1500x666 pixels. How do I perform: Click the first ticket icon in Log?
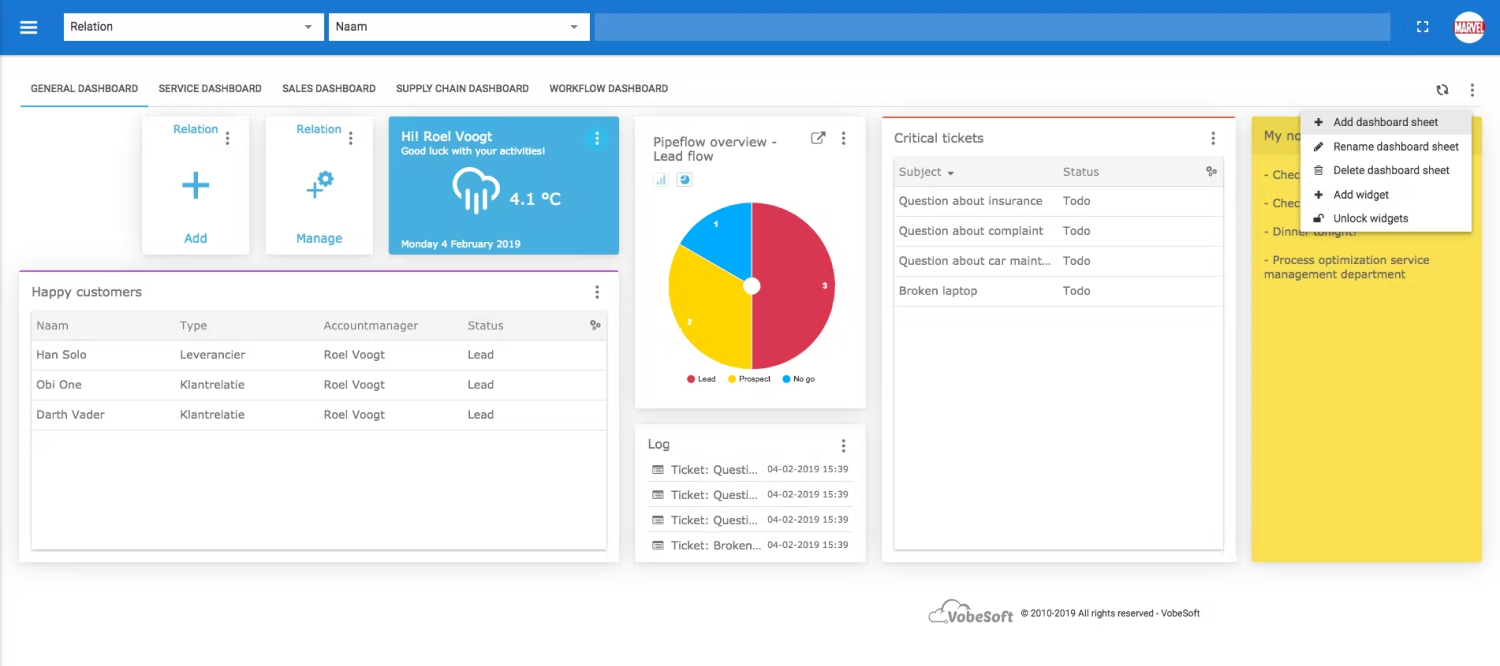point(658,469)
